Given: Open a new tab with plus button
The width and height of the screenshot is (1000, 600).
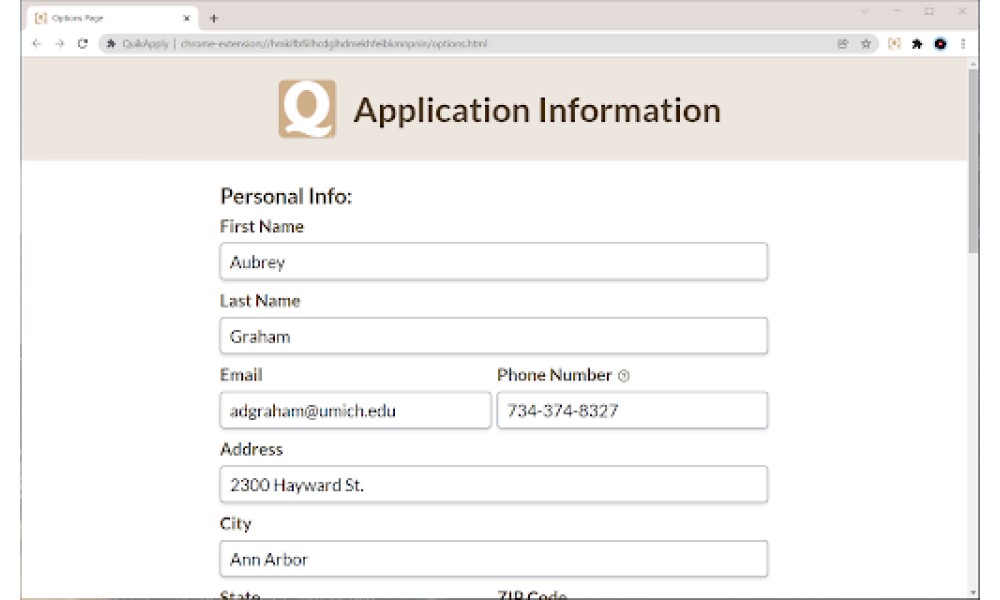Looking at the screenshot, I should pyautogui.click(x=214, y=18).
